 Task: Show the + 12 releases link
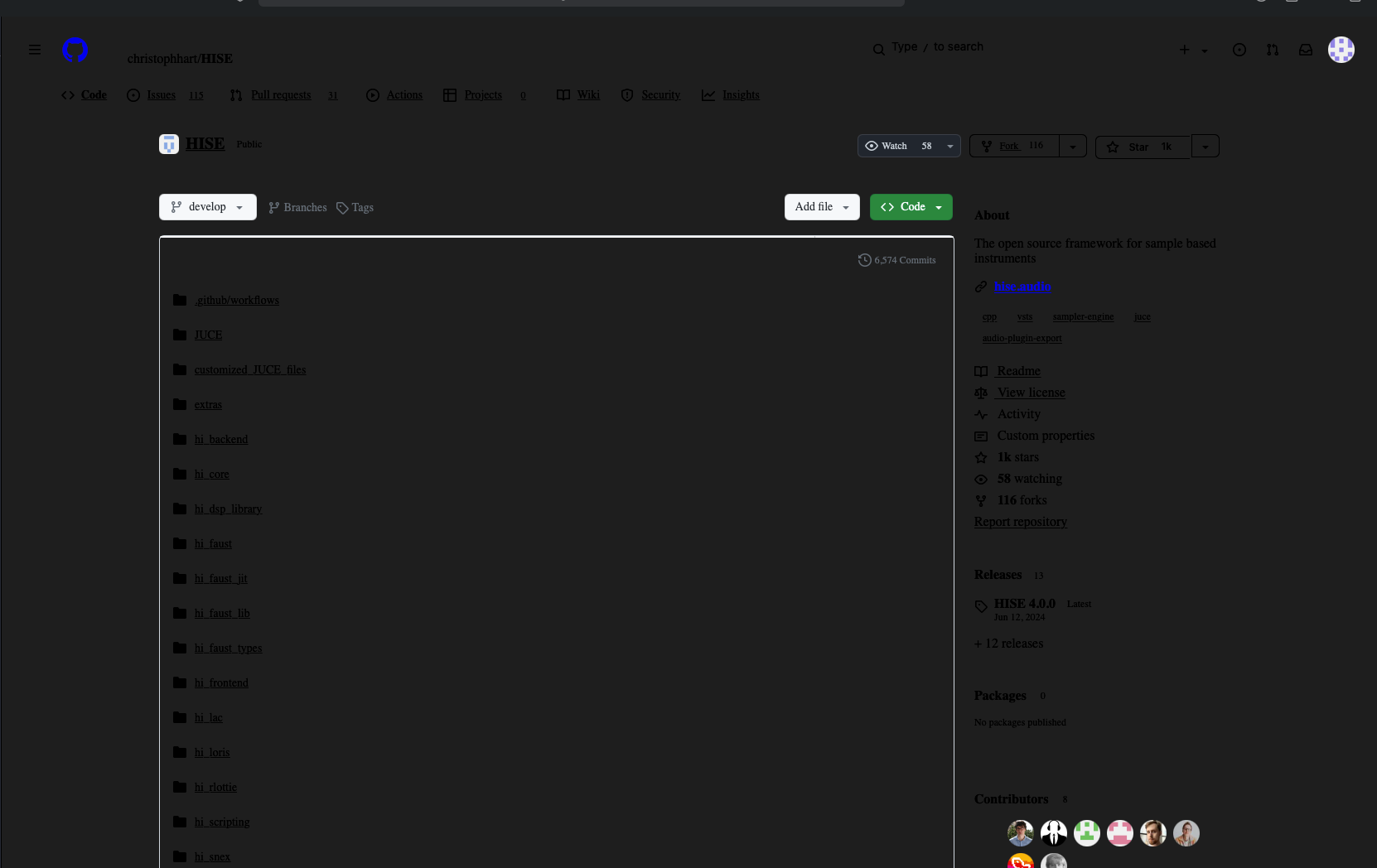1009,644
